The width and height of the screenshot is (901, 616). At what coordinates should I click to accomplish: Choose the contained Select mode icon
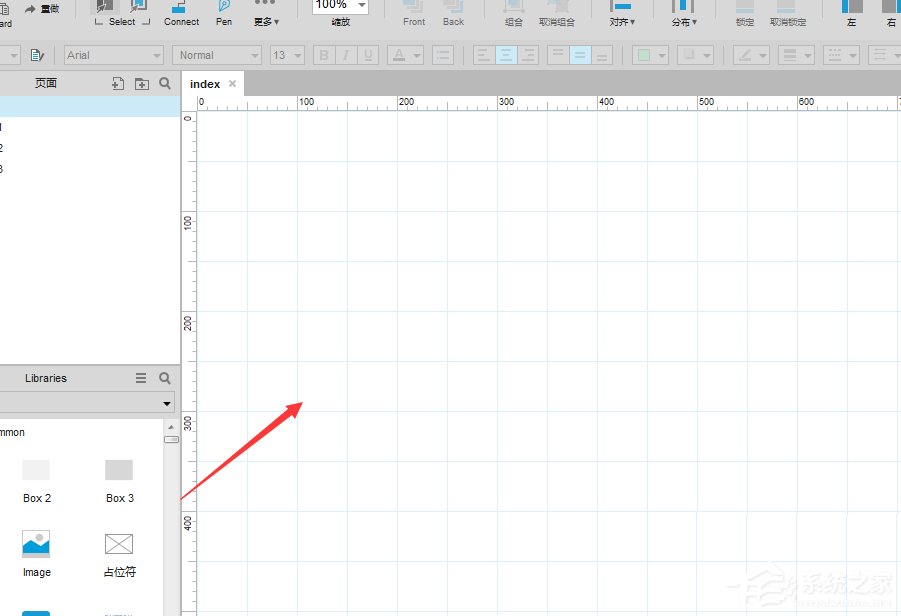pos(138,6)
